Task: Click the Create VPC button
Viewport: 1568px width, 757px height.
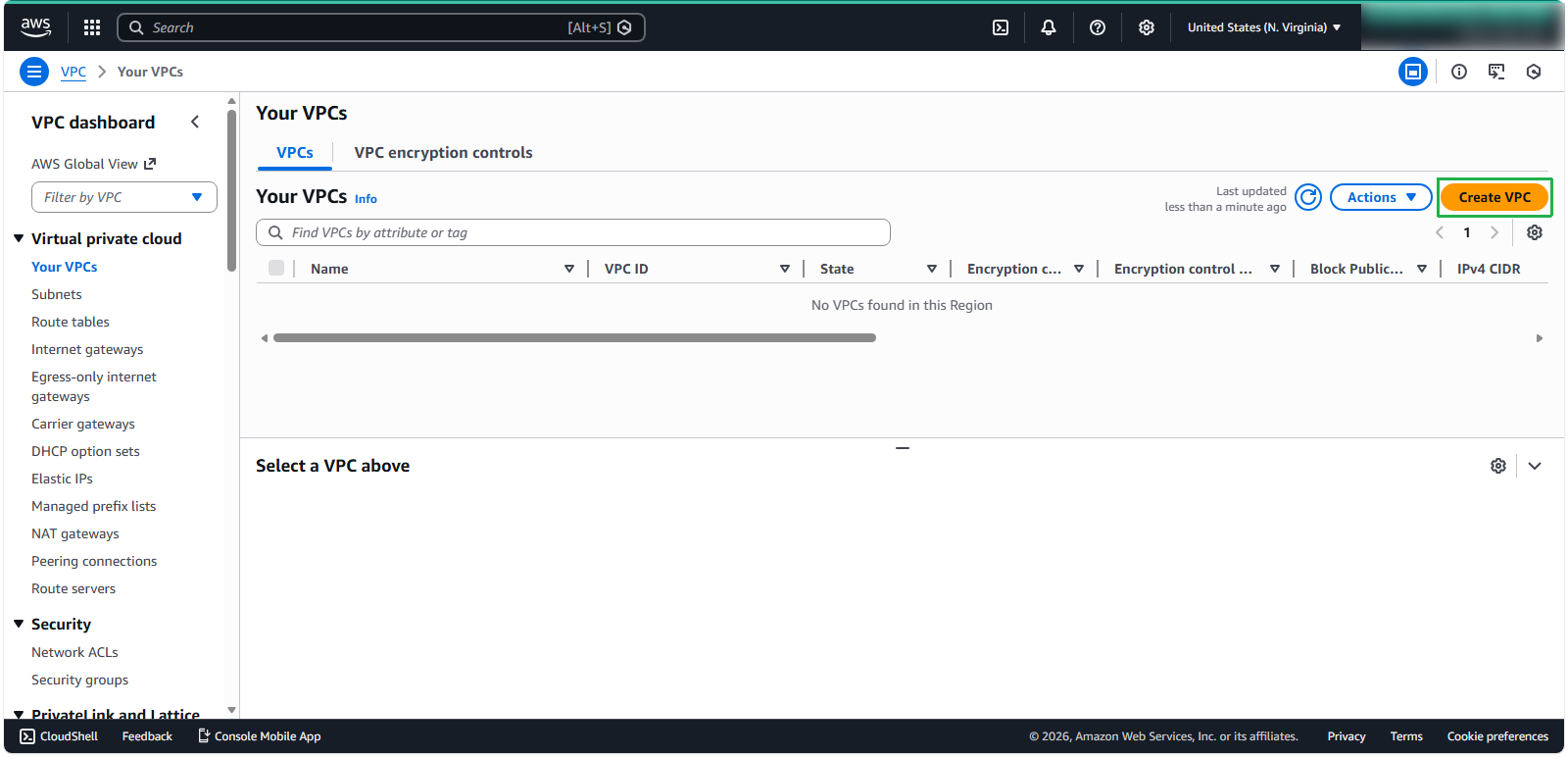Action: tap(1494, 197)
